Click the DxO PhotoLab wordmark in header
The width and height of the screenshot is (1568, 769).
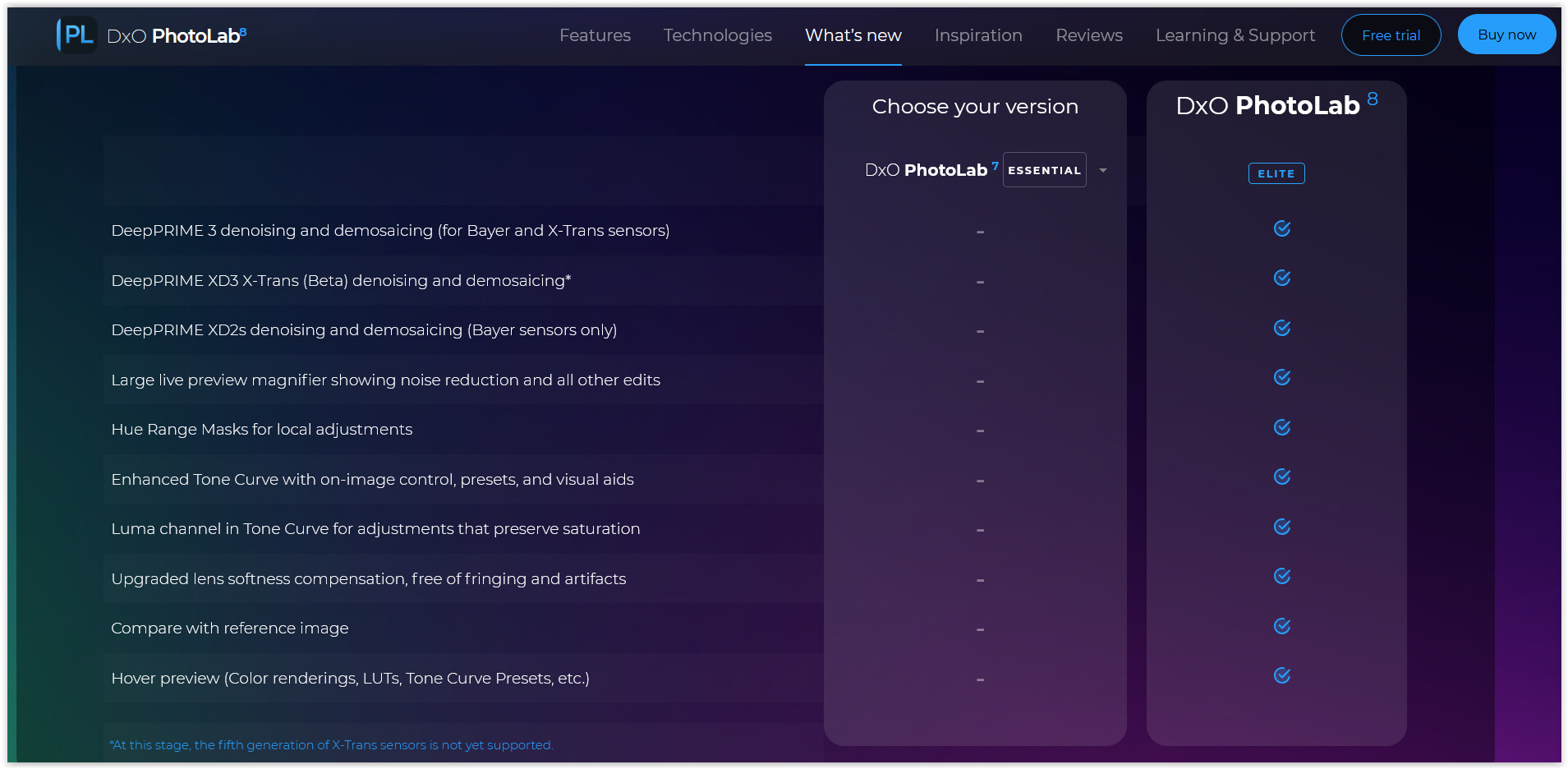coord(177,35)
